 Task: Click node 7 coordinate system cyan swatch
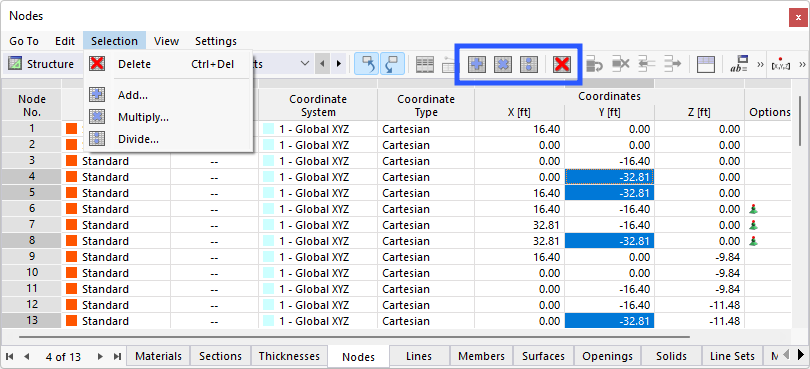[269, 225]
